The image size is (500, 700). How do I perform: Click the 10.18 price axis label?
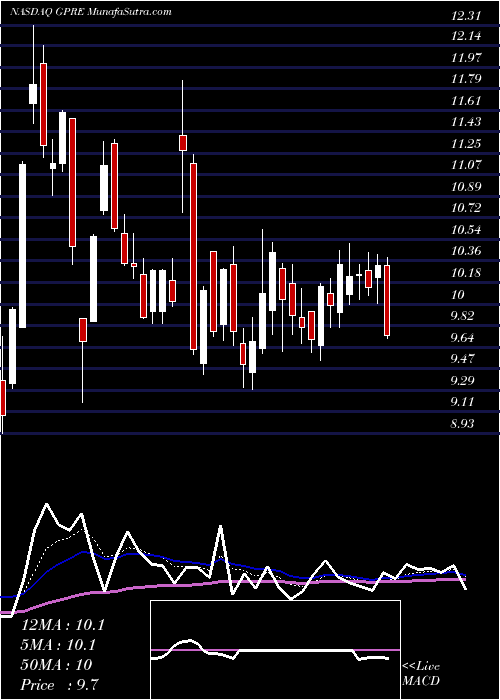click(x=466, y=273)
